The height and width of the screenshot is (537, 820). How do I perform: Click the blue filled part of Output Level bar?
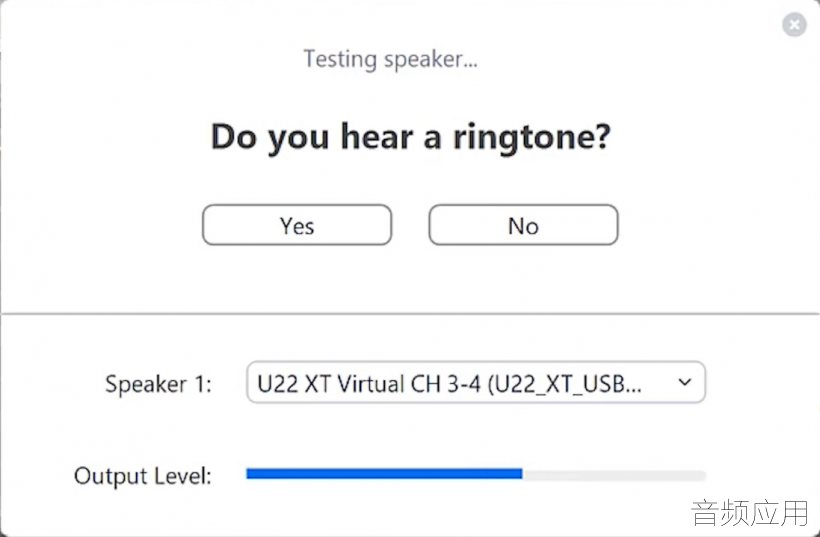[x=384, y=474]
